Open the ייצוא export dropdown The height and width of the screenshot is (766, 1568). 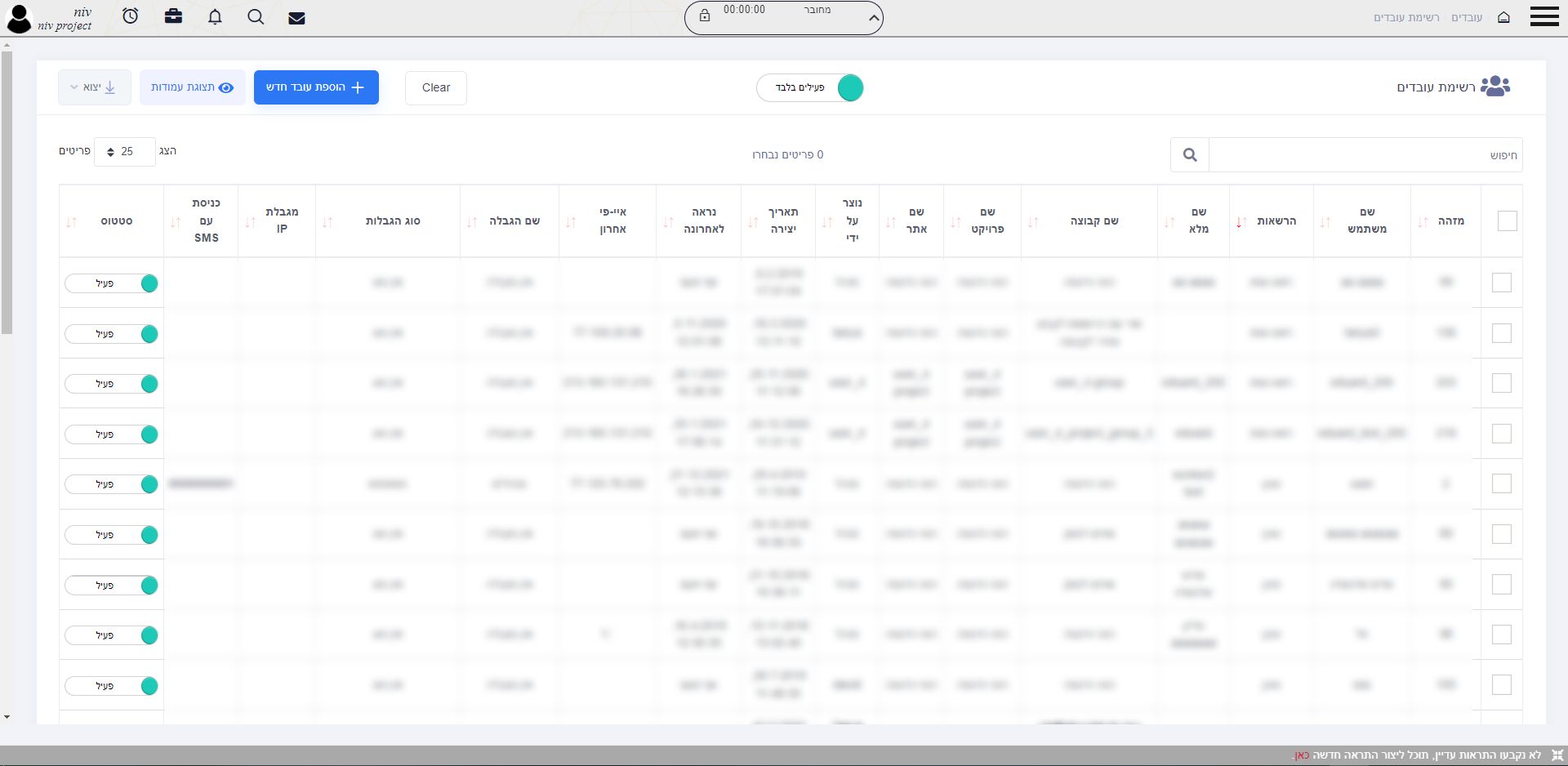(95, 87)
